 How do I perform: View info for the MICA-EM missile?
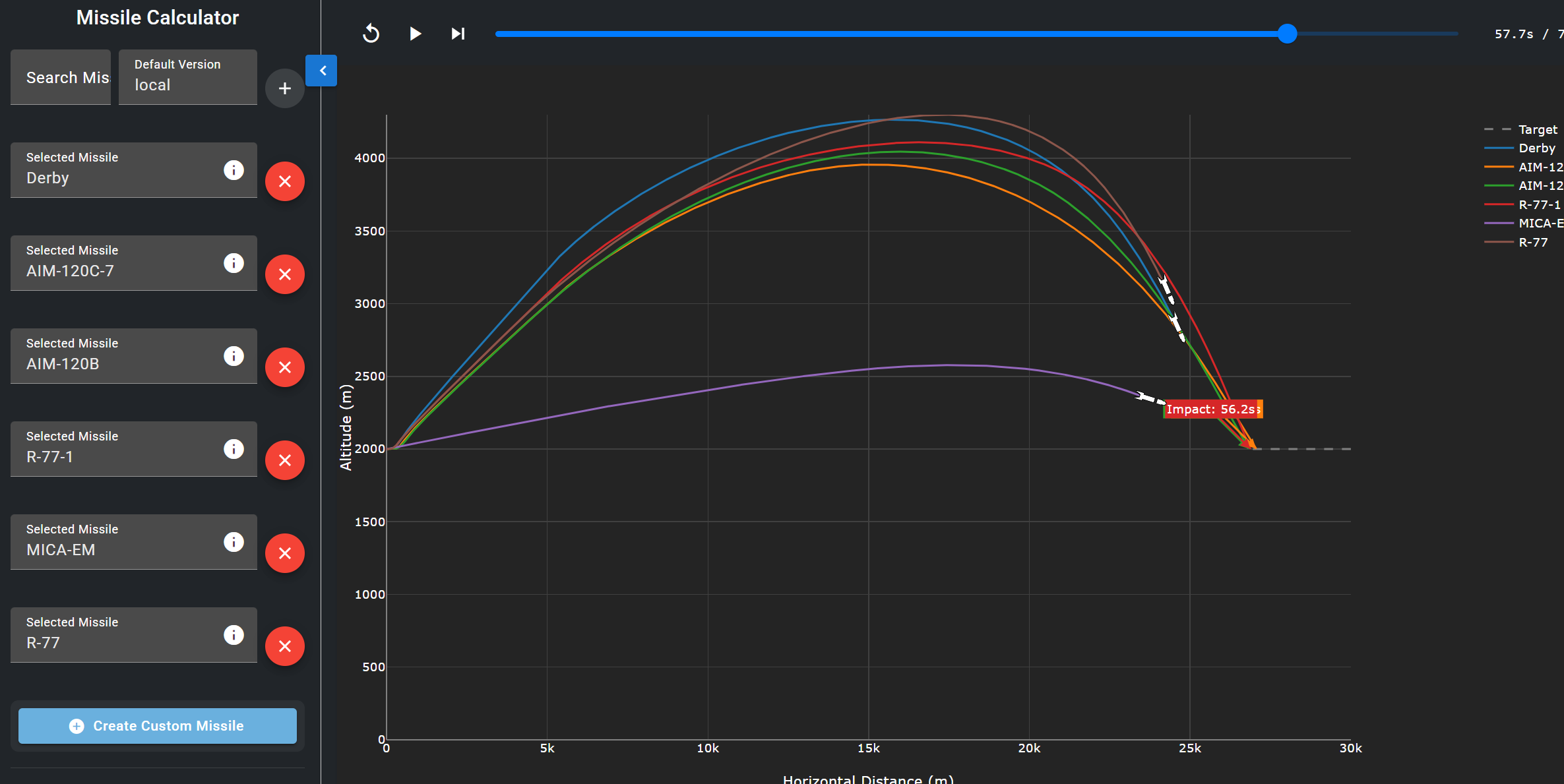pos(234,542)
